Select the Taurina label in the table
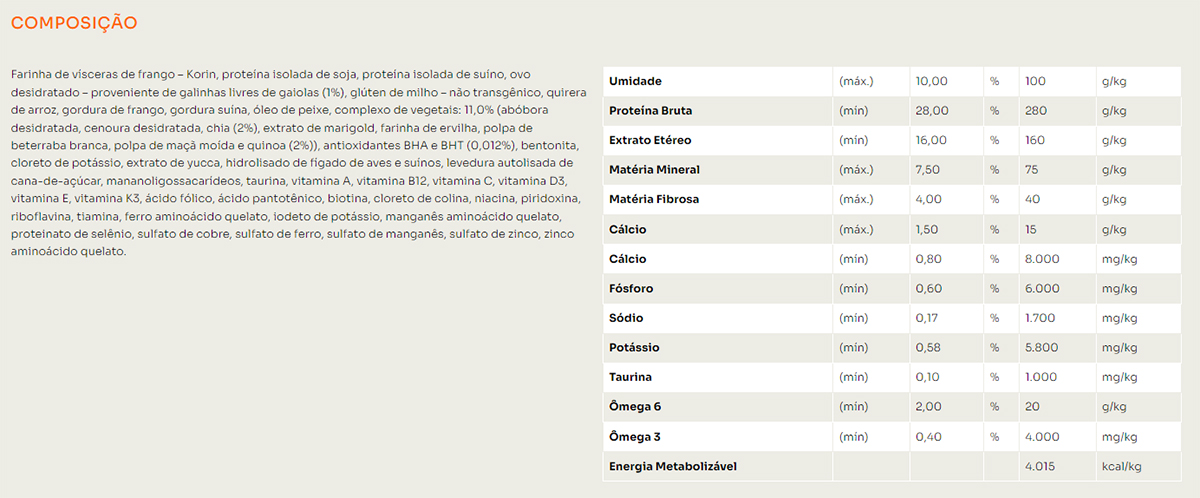 pyautogui.click(x=630, y=378)
